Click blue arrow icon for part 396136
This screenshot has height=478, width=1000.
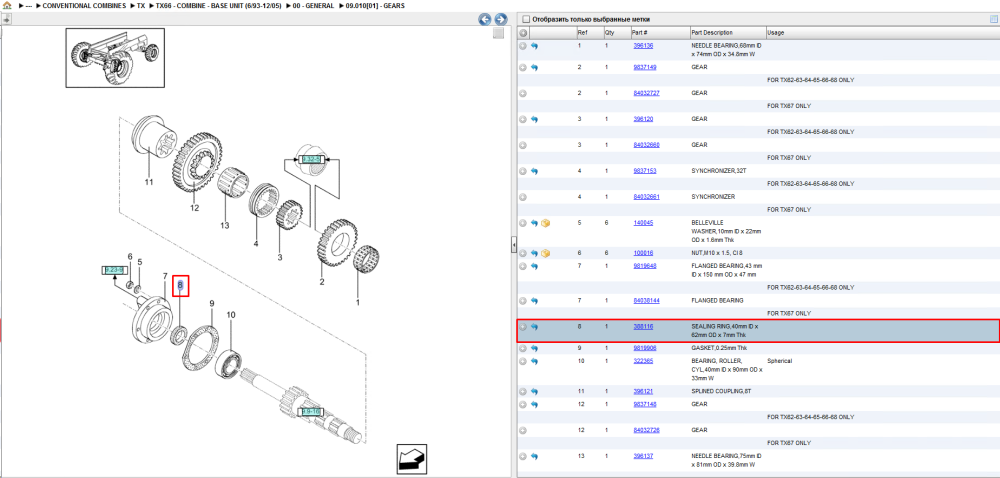(534, 47)
